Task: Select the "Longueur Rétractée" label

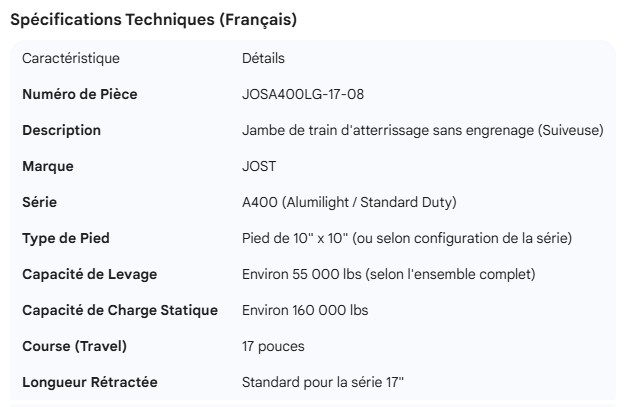Action: [x=90, y=383]
